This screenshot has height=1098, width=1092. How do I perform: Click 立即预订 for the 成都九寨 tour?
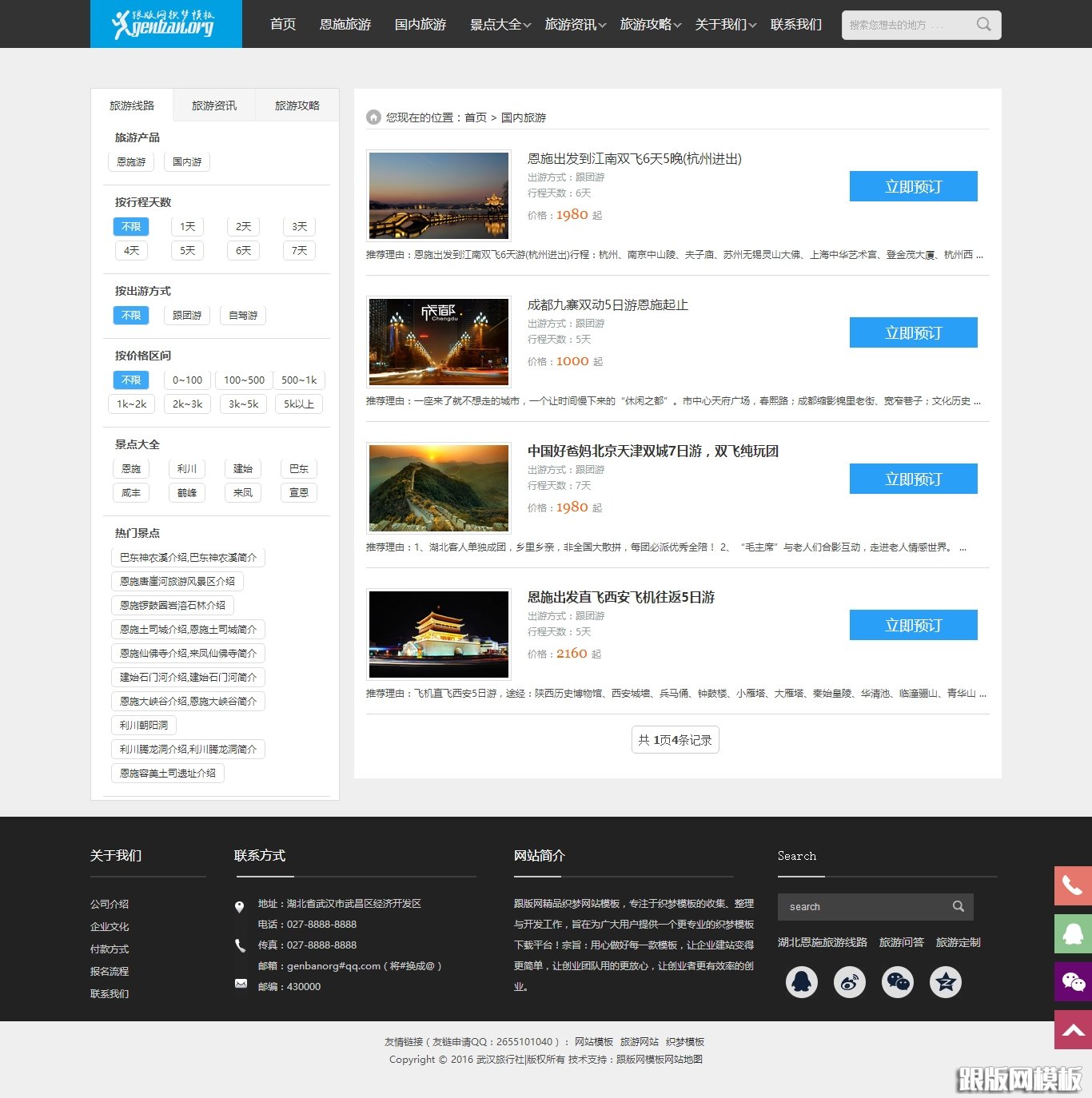913,332
